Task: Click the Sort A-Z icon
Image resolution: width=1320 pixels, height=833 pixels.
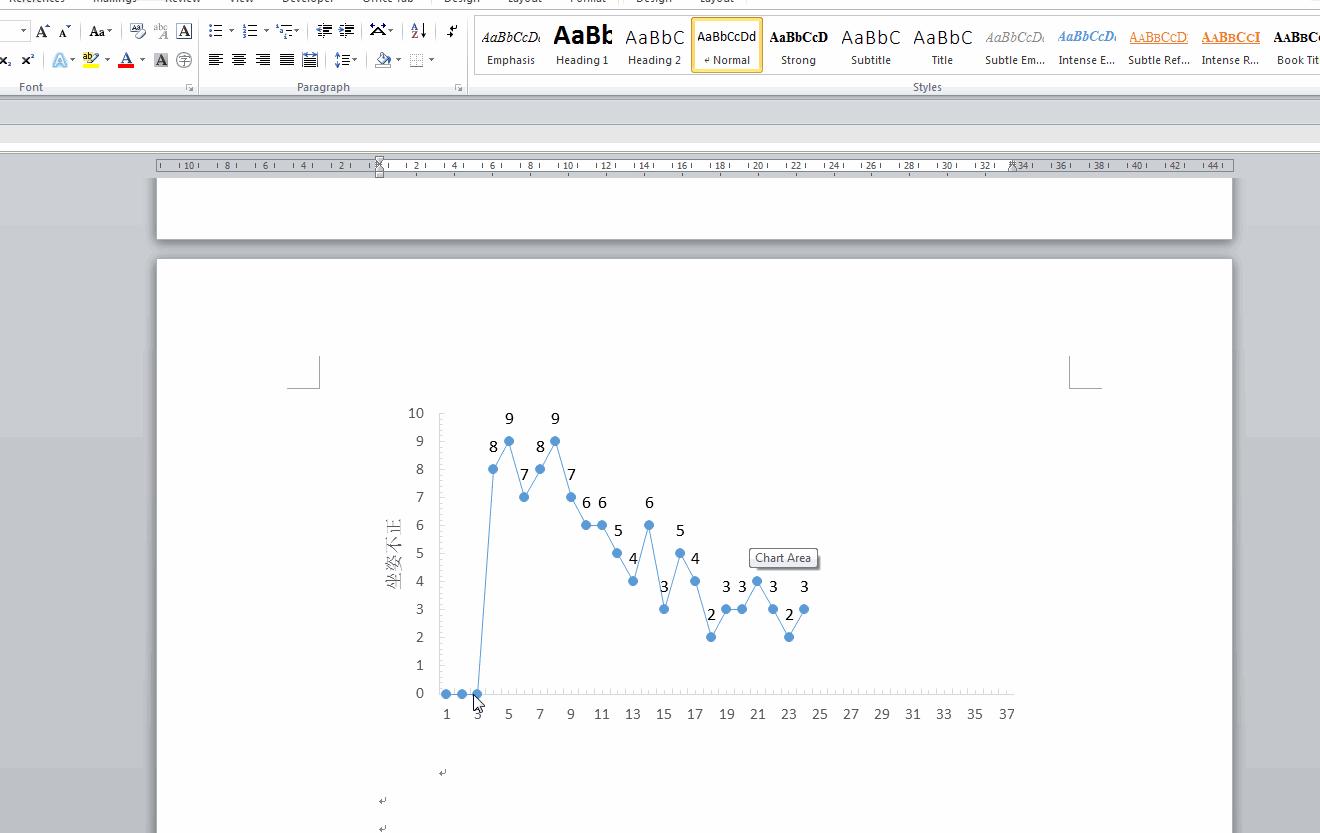Action: (418, 31)
